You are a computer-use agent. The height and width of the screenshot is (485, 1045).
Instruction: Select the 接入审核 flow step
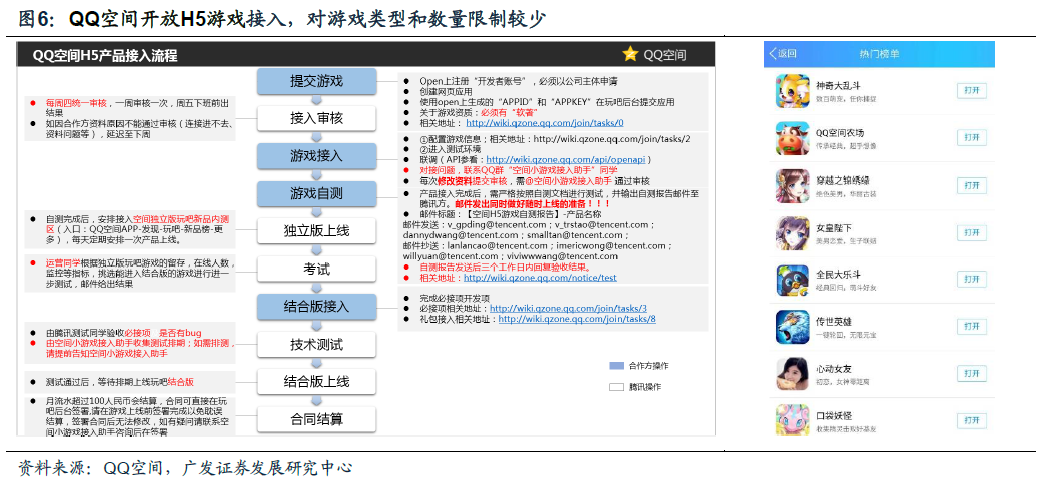(x=316, y=118)
